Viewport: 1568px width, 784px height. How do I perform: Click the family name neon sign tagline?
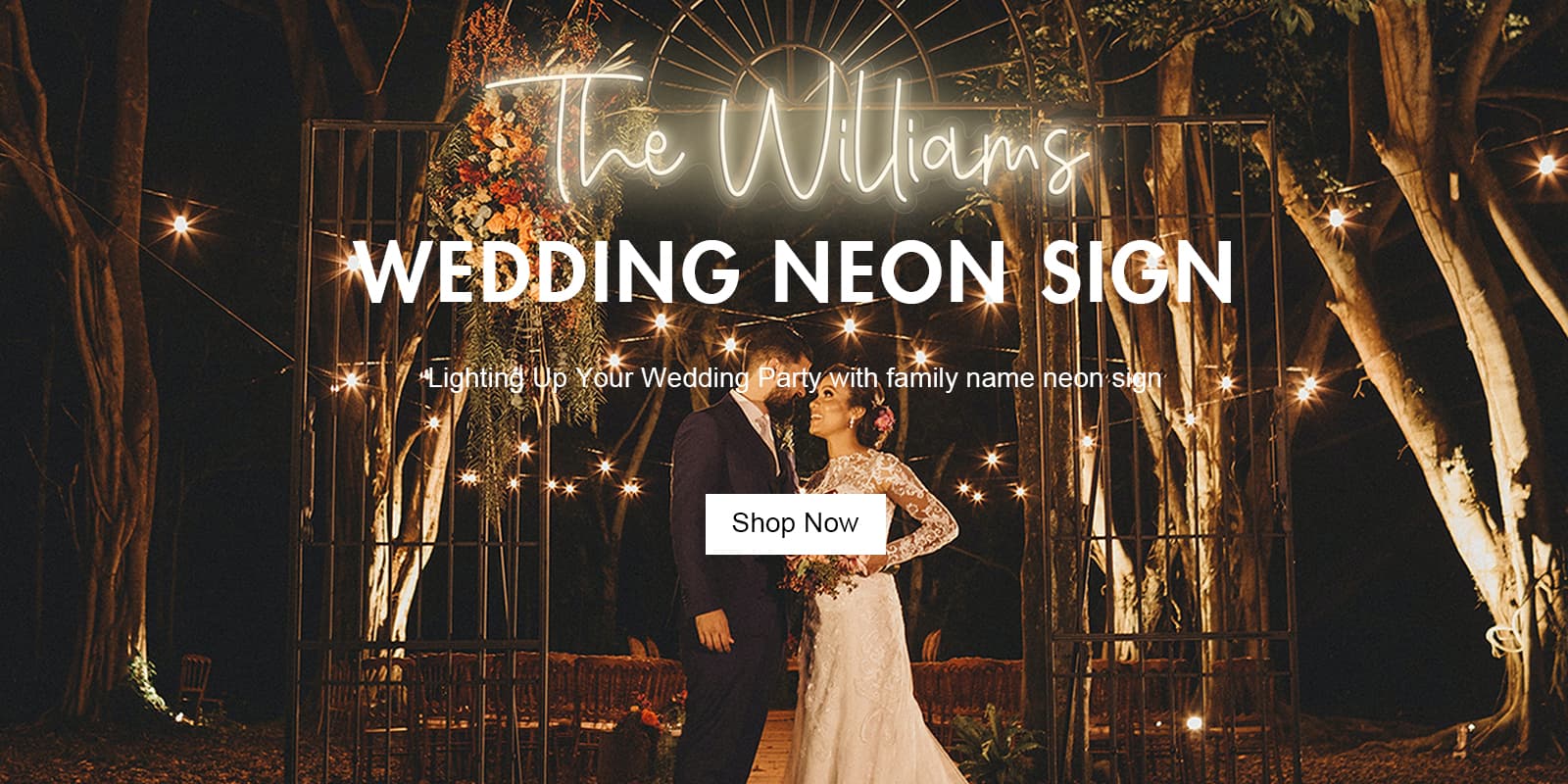(x=795, y=378)
